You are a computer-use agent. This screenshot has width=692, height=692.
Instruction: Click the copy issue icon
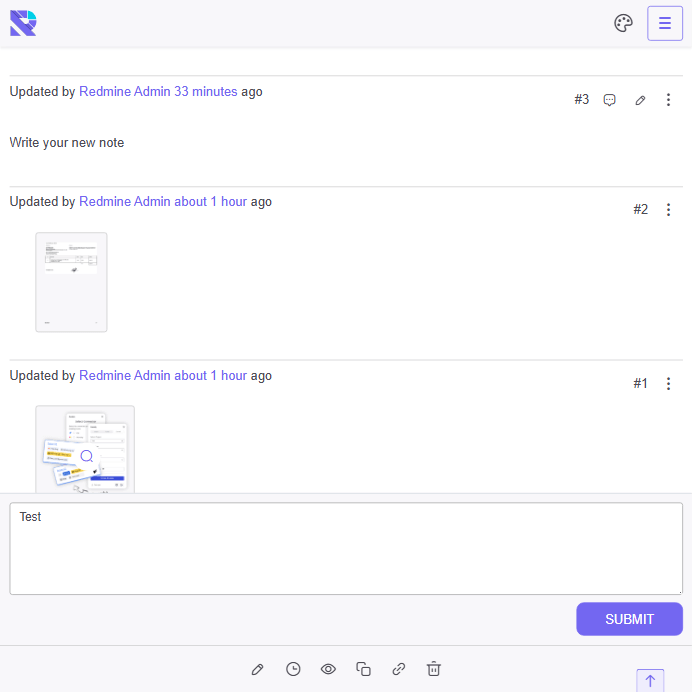[x=364, y=669]
